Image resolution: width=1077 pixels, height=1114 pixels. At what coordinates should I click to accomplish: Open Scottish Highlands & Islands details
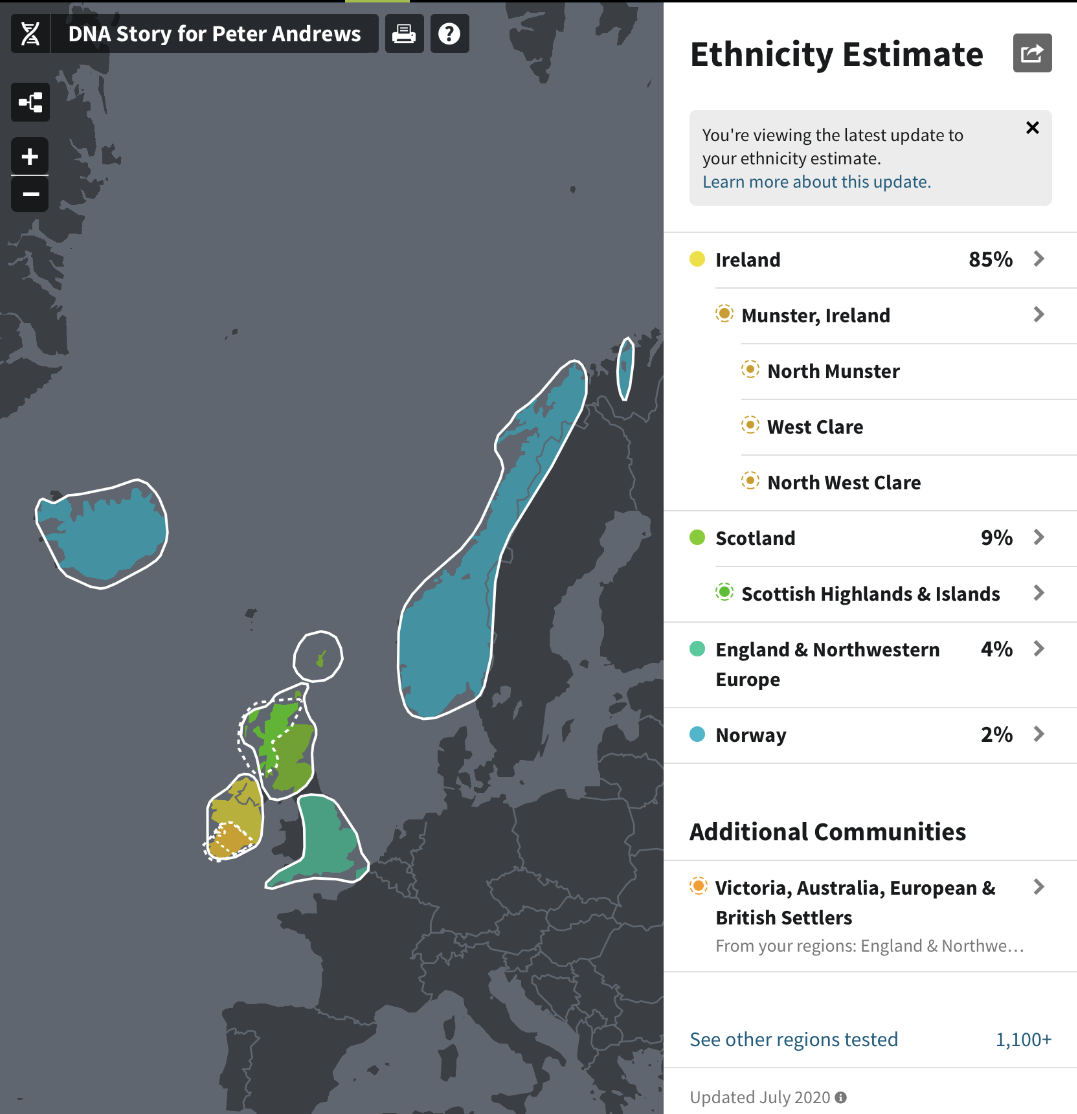(1038, 593)
